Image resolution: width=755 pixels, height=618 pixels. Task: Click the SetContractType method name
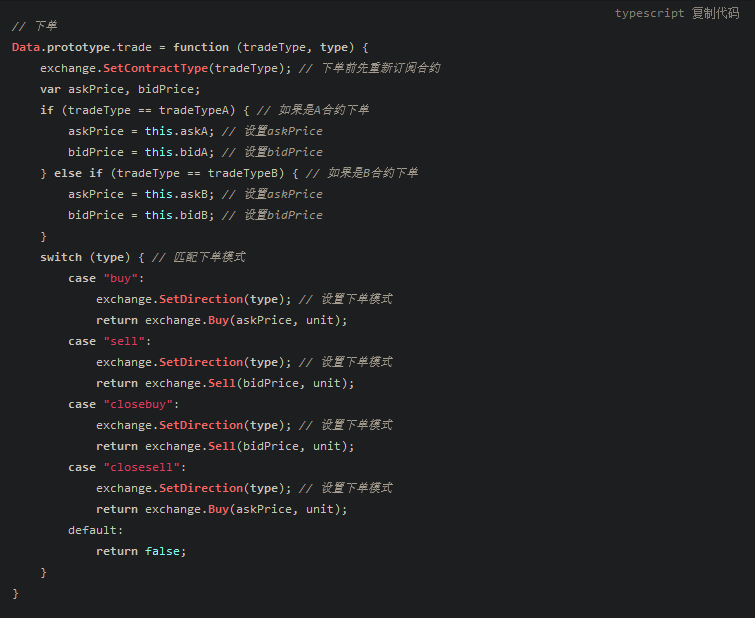tap(156, 68)
